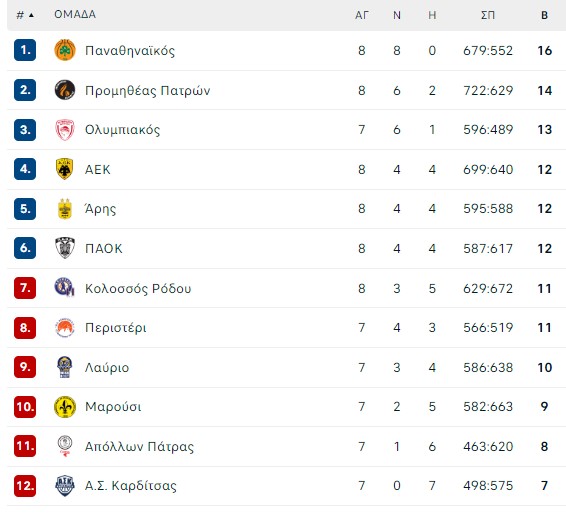Click the Παναθηναϊκός team logo
This screenshot has height=517, width=566.
click(65, 50)
